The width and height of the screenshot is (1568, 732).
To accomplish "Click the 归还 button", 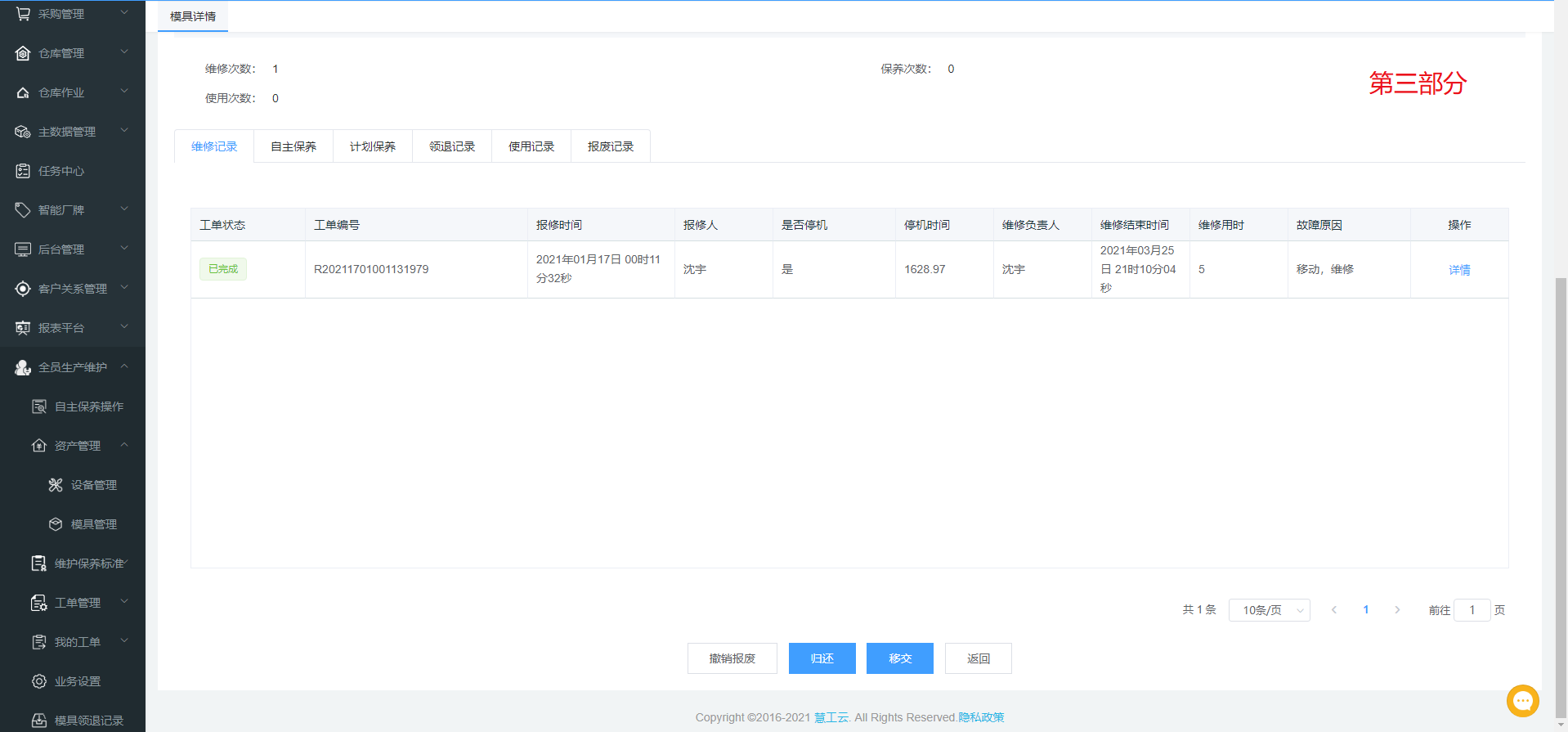I will pyautogui.click(x=822, y=658).
